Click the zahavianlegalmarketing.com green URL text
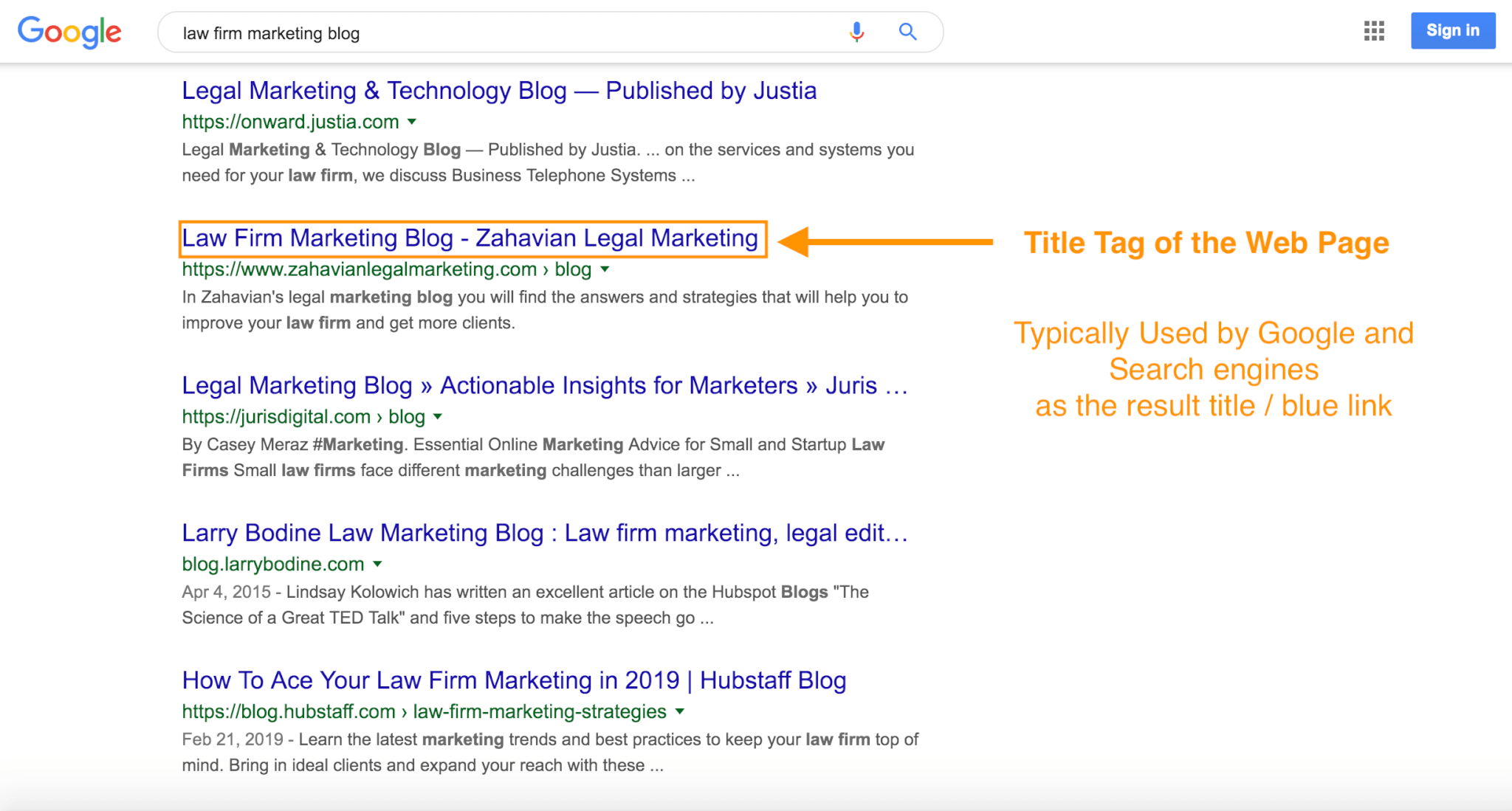The height and width of the screenshot is (811, 1512). [359, 269]
